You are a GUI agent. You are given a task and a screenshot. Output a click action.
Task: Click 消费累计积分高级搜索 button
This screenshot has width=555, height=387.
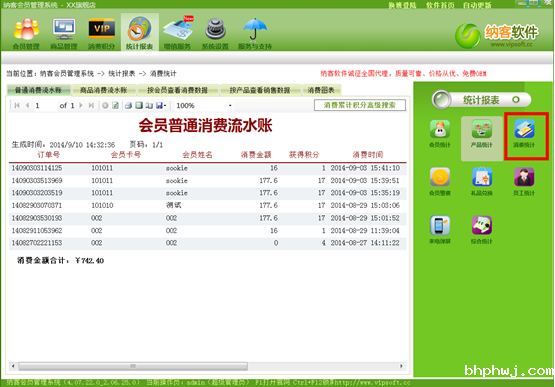(x=360, y=105)
